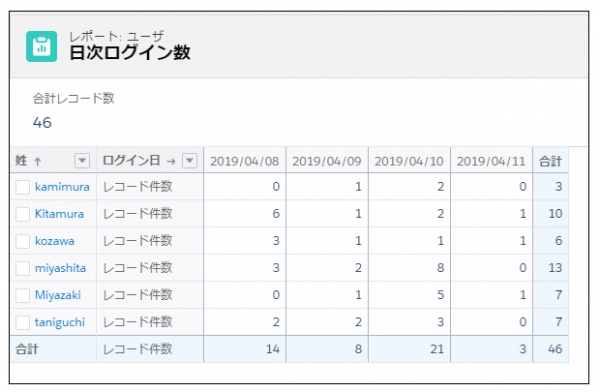Click kozawa's total value 6
The height and width of the screenshot is (392, 600).
[559, 241]
